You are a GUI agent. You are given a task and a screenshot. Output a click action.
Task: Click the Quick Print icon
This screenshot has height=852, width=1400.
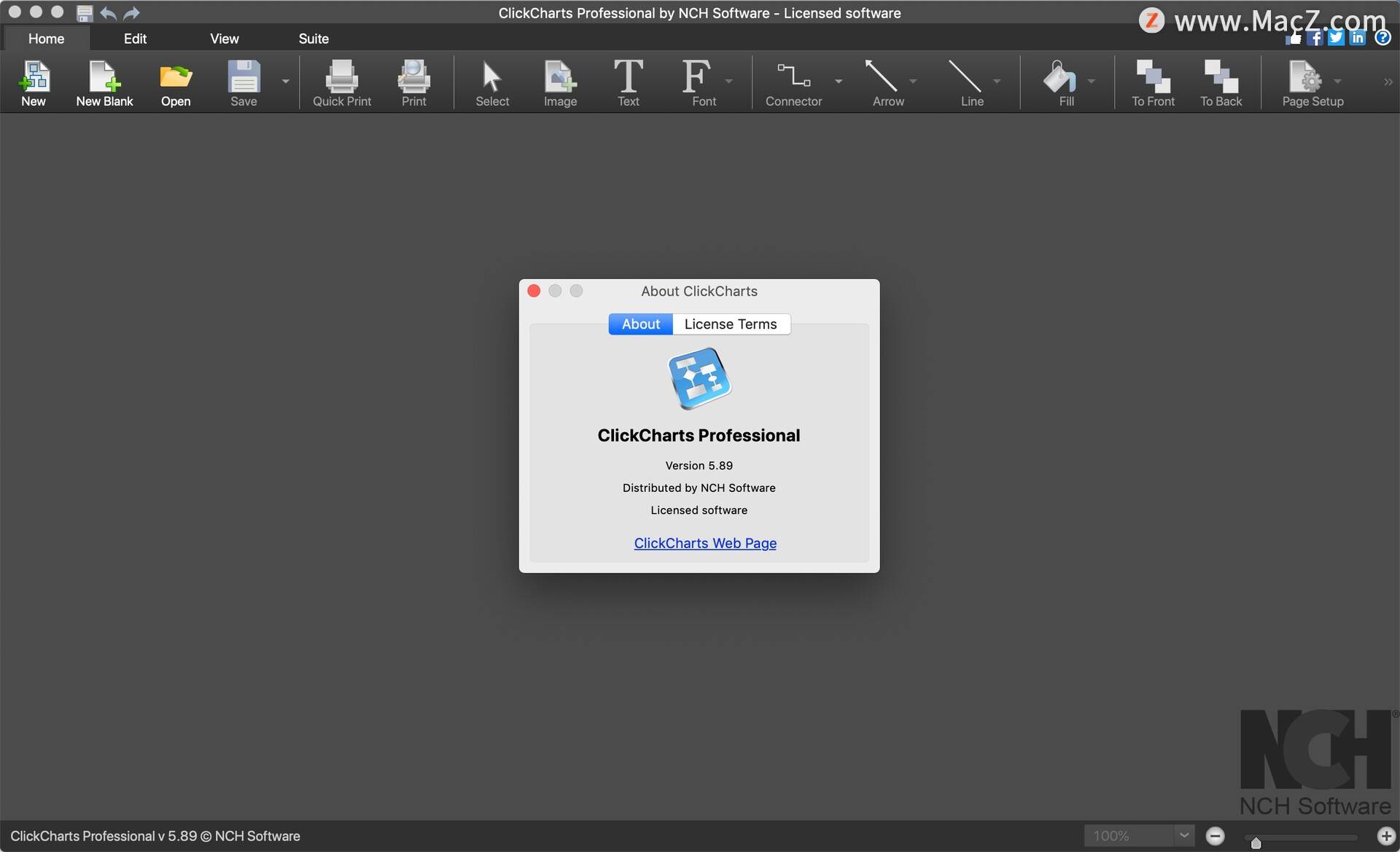pos(342,82)
